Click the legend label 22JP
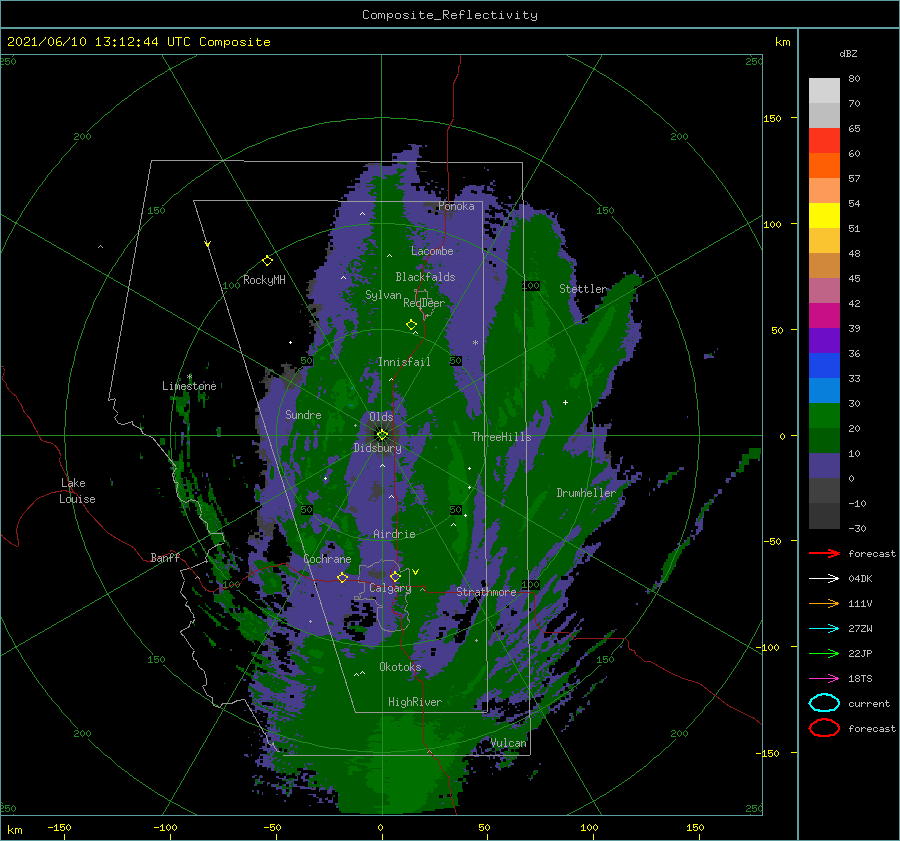The height and width of the screenshot is (841, 900). pyautogui.click(x=860, y=653)
